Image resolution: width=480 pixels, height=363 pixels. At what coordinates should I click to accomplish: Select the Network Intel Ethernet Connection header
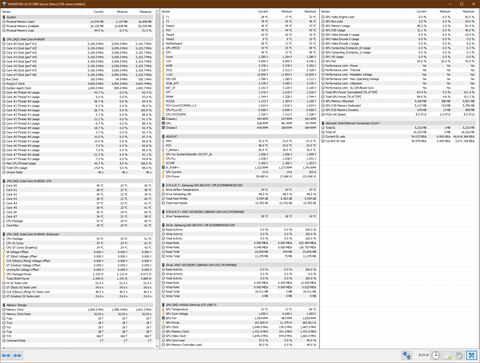point(399,123)
